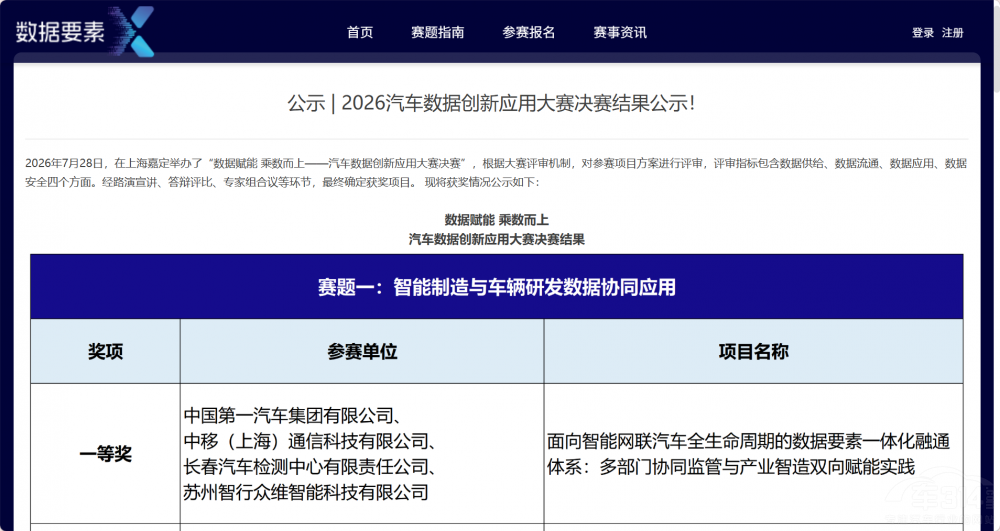Select the 汽车数据创新应用大赛决赛结果 heading
The image size is (1000, 531).
[497, 240]
